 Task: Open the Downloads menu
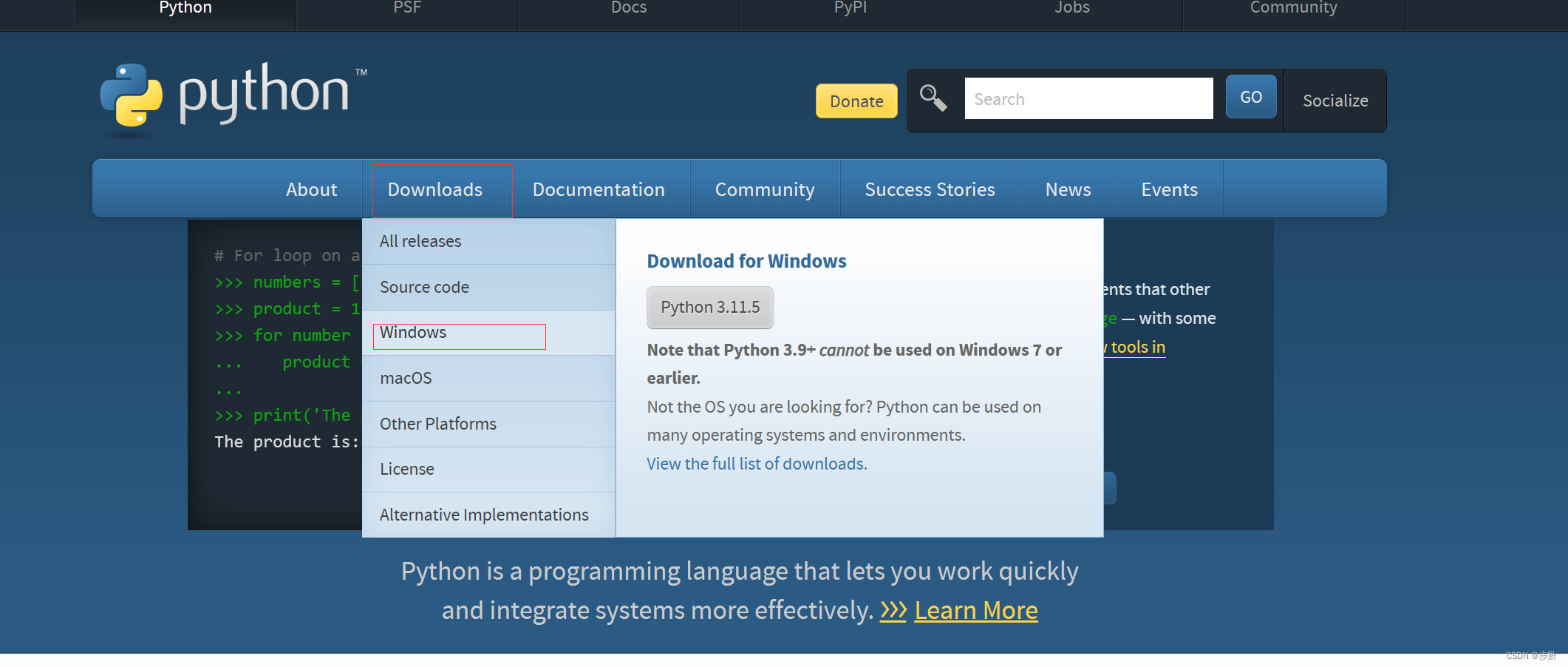(x=435, y=189)
